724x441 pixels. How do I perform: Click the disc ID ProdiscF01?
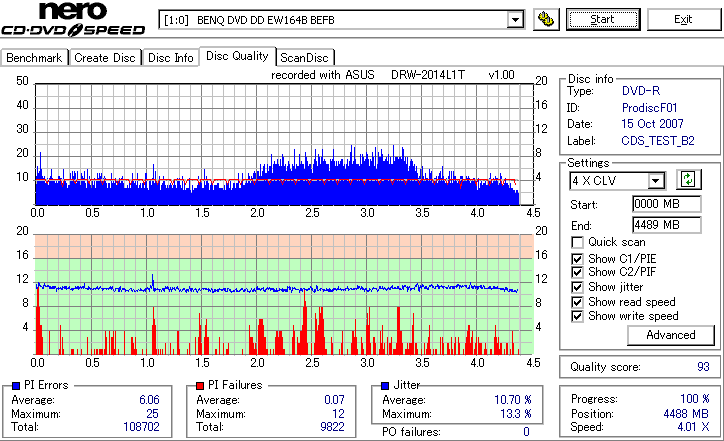click(x=649, y=108)
